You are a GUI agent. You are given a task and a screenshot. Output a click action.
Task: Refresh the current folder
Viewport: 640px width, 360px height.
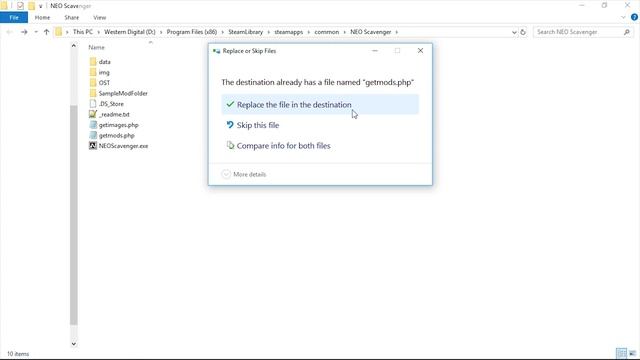pyautogui.click(x=523, y=32)
